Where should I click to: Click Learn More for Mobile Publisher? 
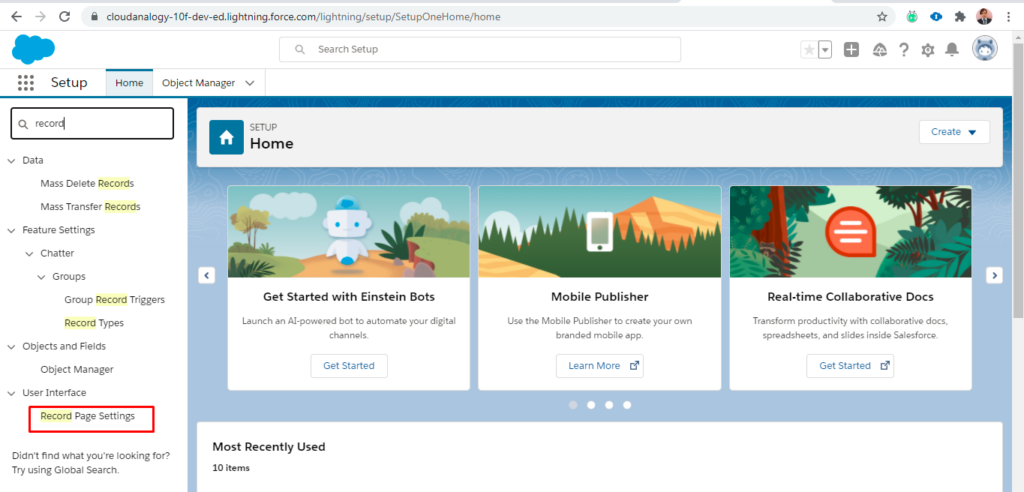[x=600, y=366]
